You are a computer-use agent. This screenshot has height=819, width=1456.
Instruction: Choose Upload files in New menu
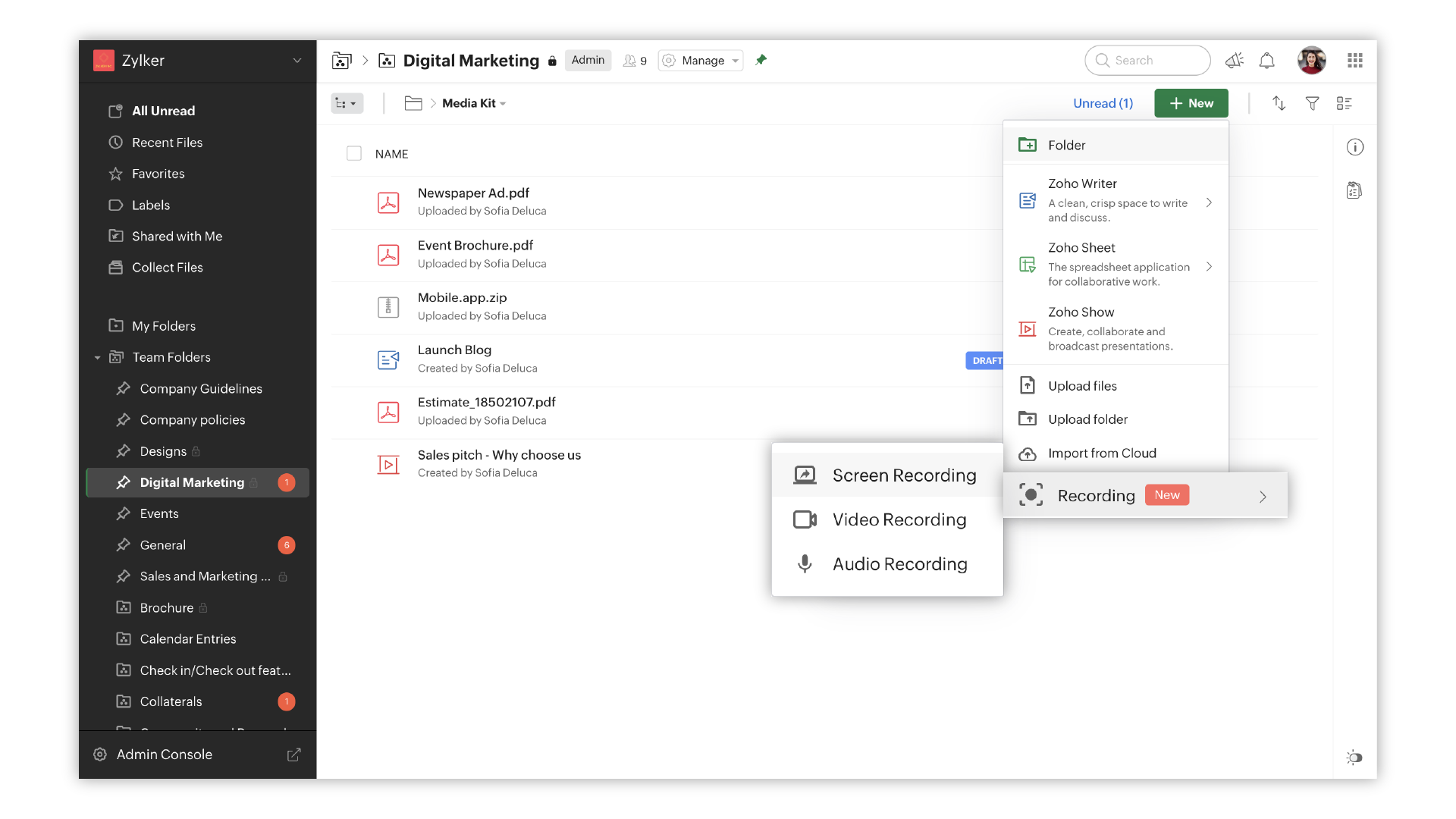(1082, 386)
